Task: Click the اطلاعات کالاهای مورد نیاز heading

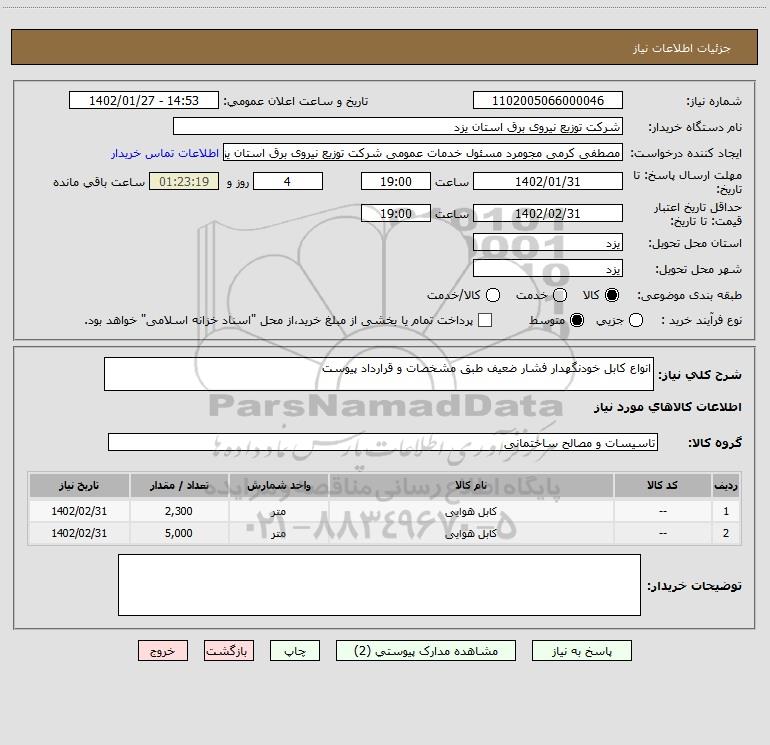Action: tap(667, 407)
